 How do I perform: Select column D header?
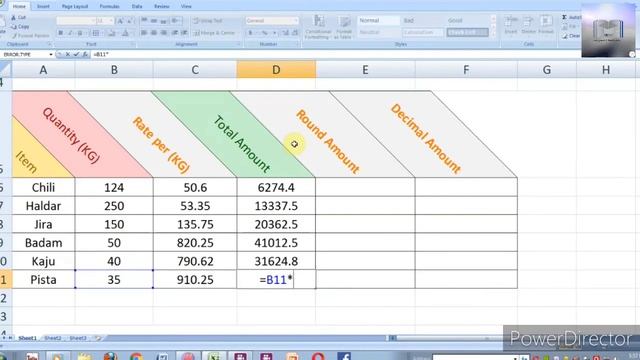tap(276, 70)
